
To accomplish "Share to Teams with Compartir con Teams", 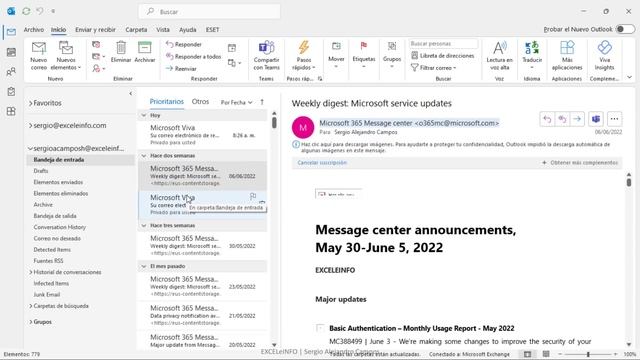I will point(266,56).
